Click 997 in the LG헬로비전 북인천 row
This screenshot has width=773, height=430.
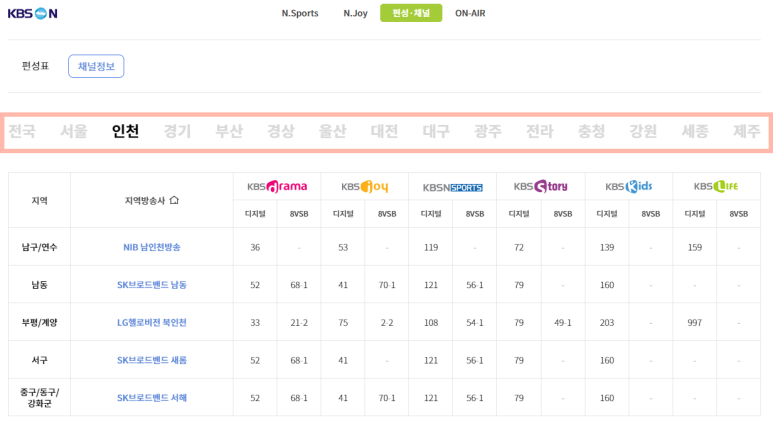pyautogui.click(x=695, y=322)
